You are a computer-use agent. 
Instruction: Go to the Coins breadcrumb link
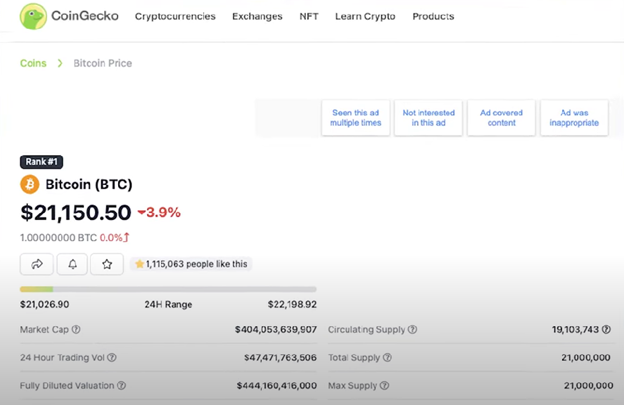tap(33, 63)
